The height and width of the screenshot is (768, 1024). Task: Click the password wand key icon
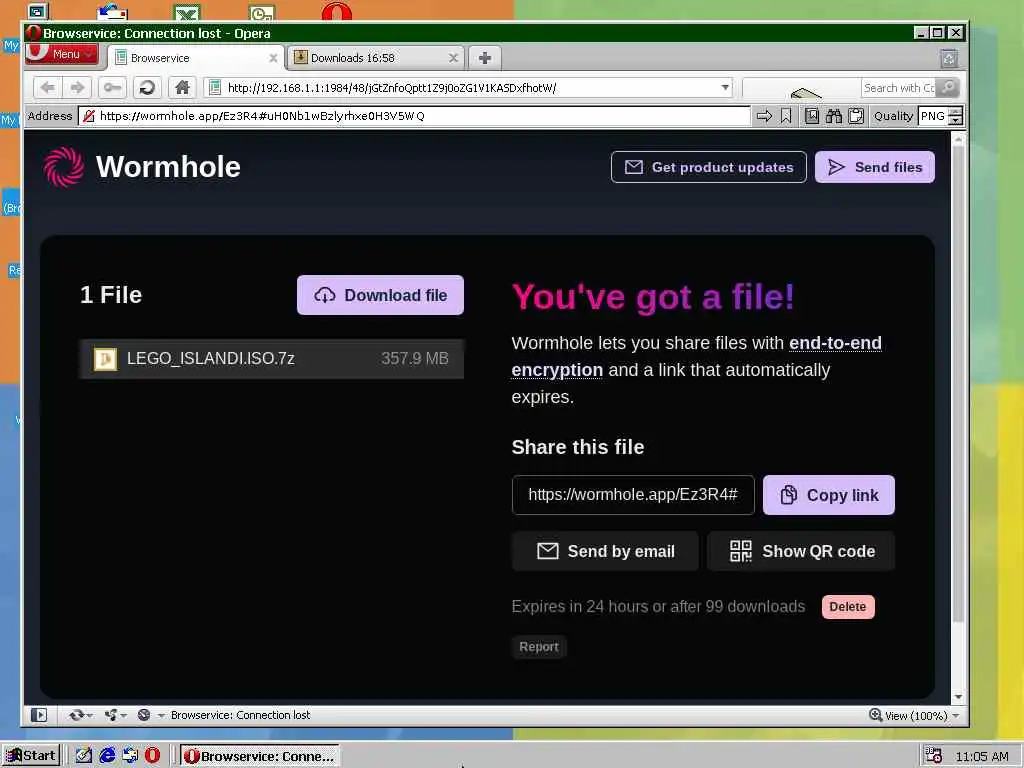112,88
